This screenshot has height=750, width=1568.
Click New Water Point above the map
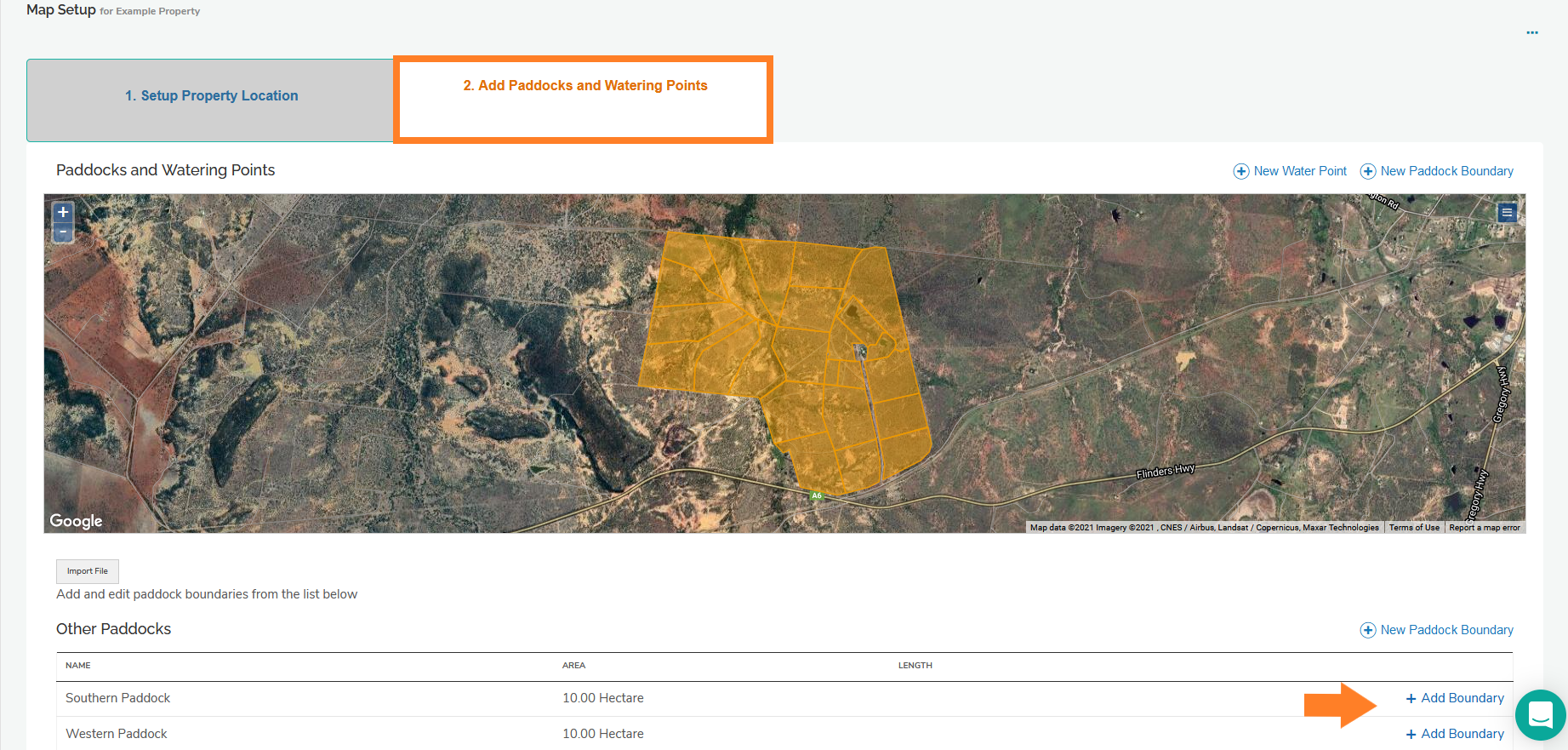point(1290,171)
